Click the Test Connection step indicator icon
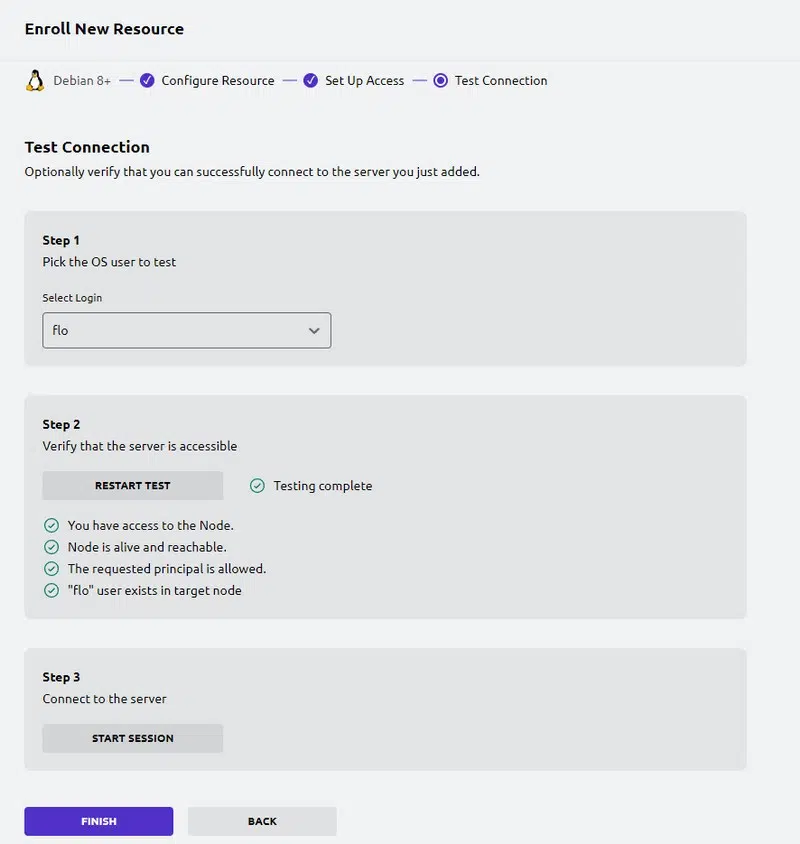800x844 pixels. [x=441, y=81]
